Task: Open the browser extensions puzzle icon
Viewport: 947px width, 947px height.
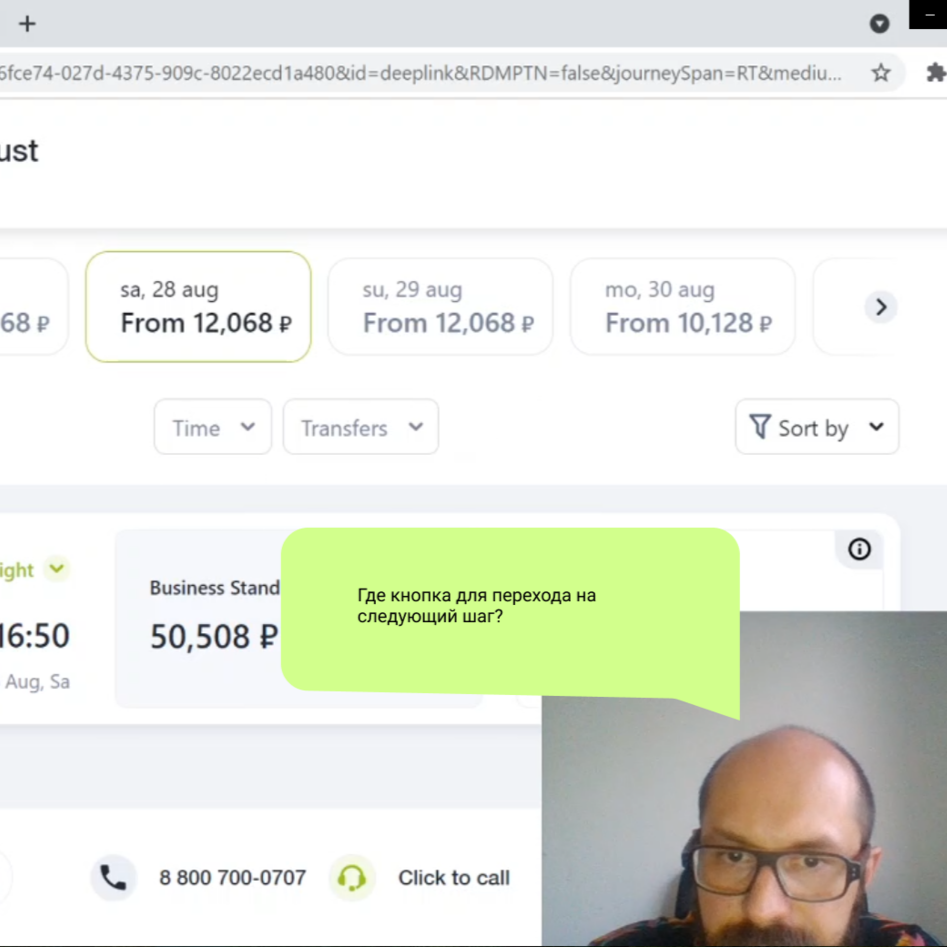Action: (936, 73)
